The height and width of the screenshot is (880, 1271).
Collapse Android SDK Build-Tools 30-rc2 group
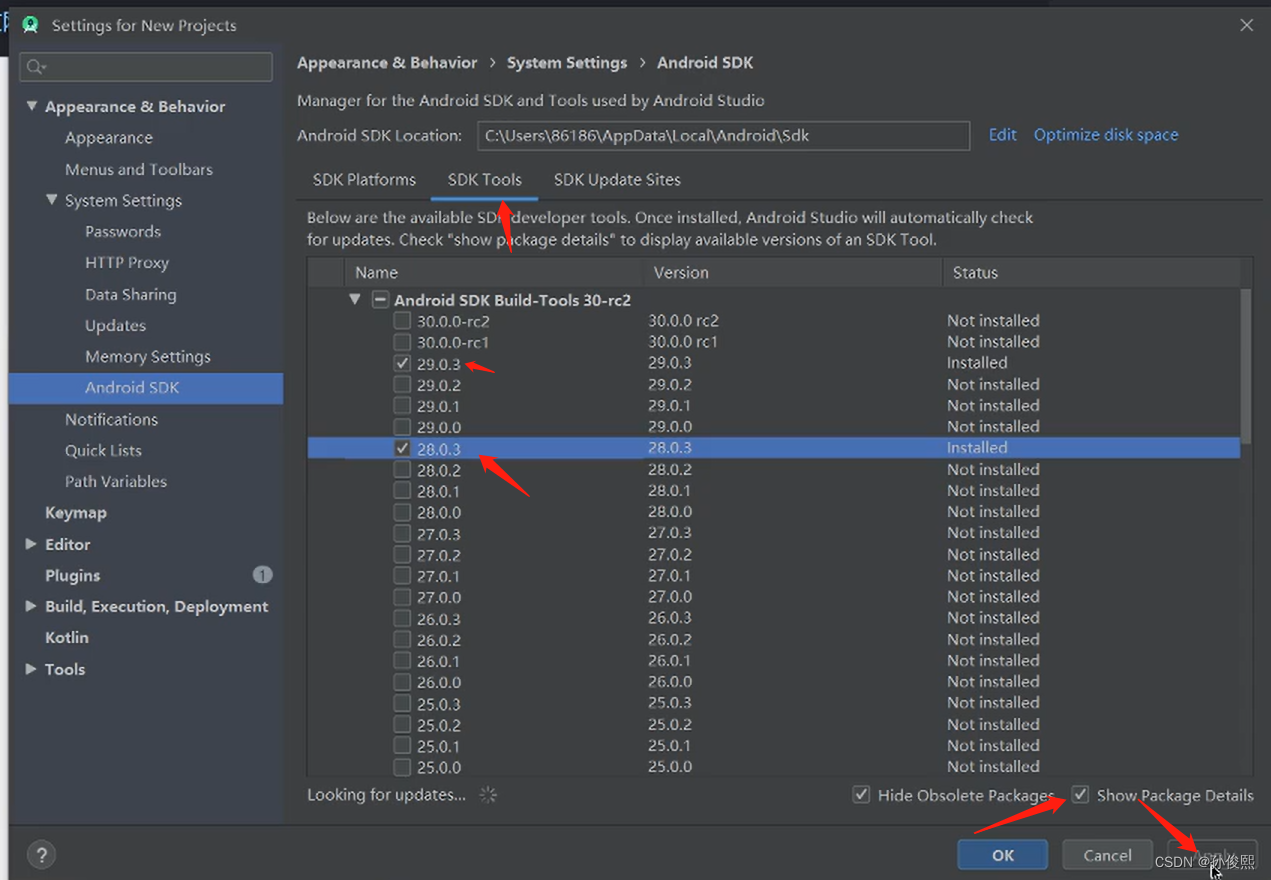point(355,299)
